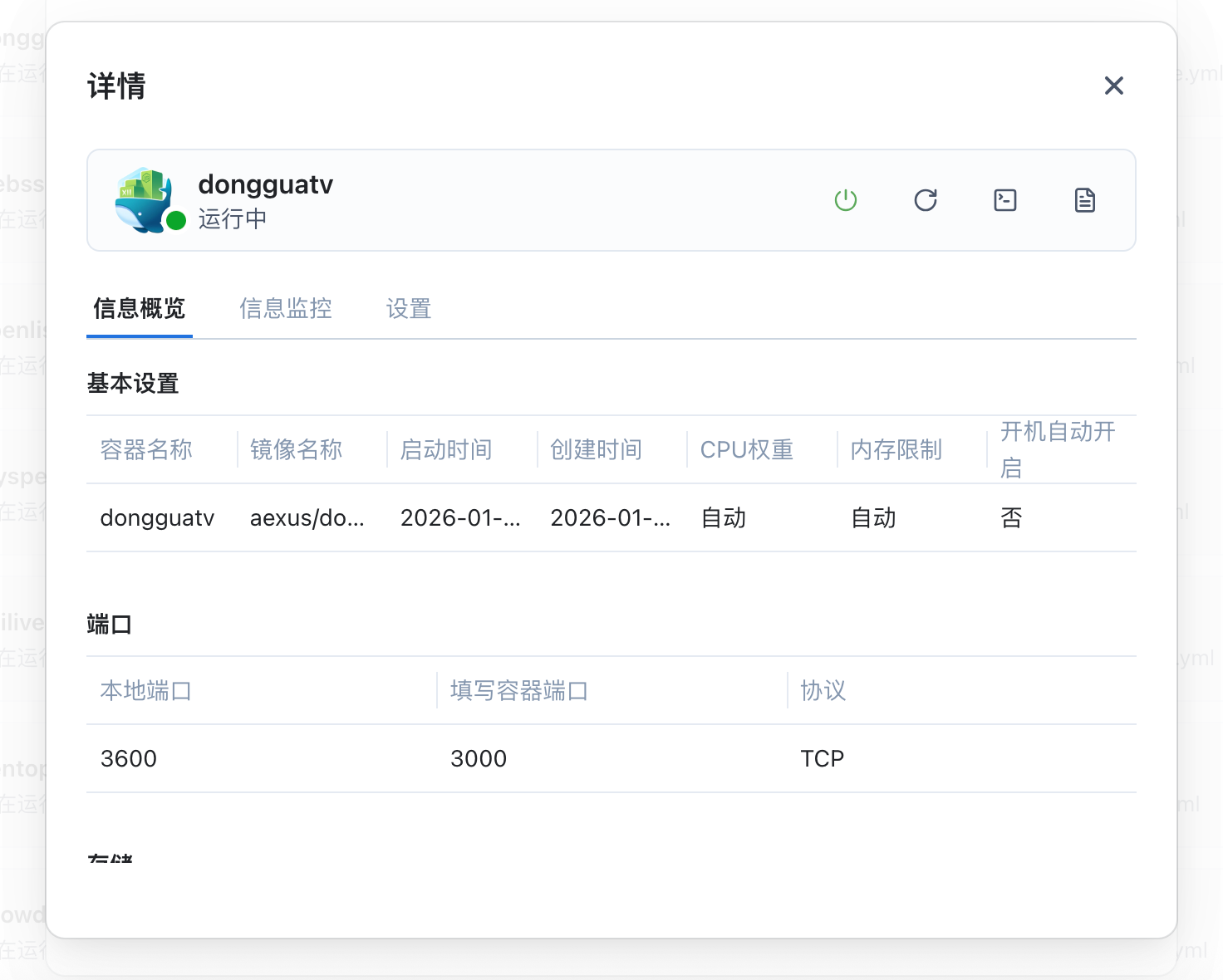Click the TCP protocol cell
Screen dimensions: 1223x980
tap(822, 759)
